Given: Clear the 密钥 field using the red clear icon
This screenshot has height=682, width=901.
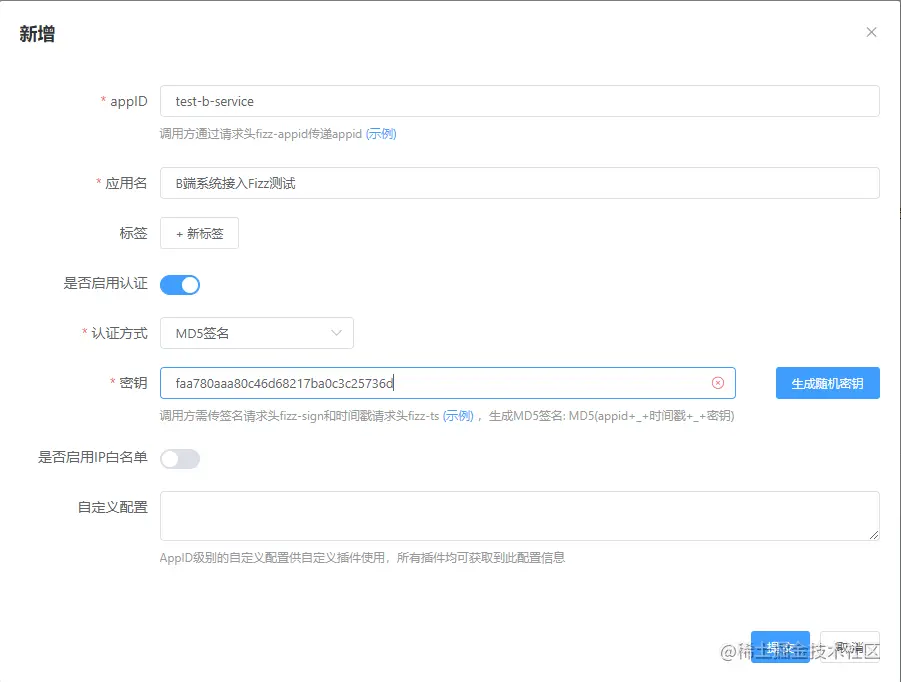Looking at the screenshot, I should coord(718,383).
